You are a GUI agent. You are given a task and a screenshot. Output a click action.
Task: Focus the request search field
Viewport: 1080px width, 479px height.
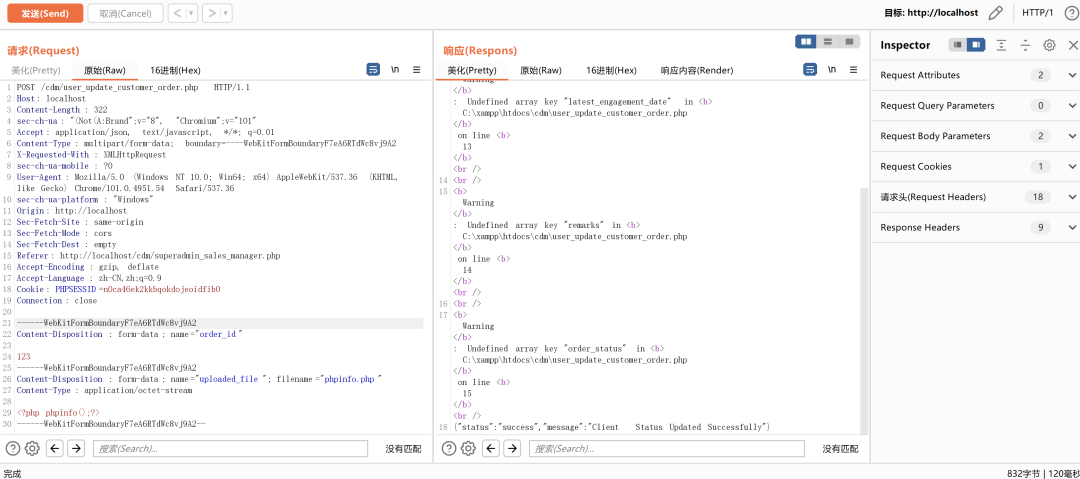tap(230, 449)
